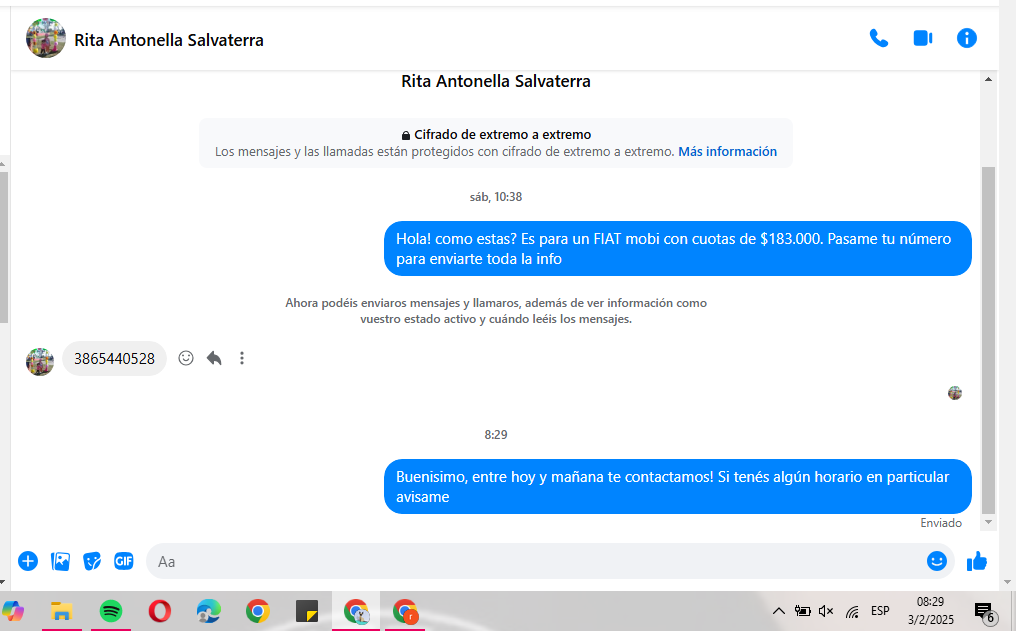
Task: Open the emoji picker in the message field
Action: [x=936, y=561]
